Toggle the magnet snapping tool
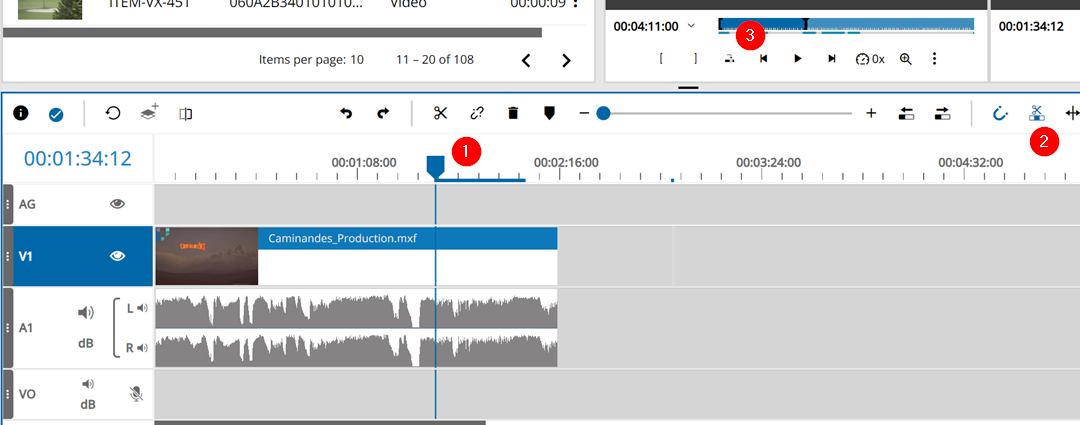The height and width of the screenshot is (425, 1080). (999, 113)
